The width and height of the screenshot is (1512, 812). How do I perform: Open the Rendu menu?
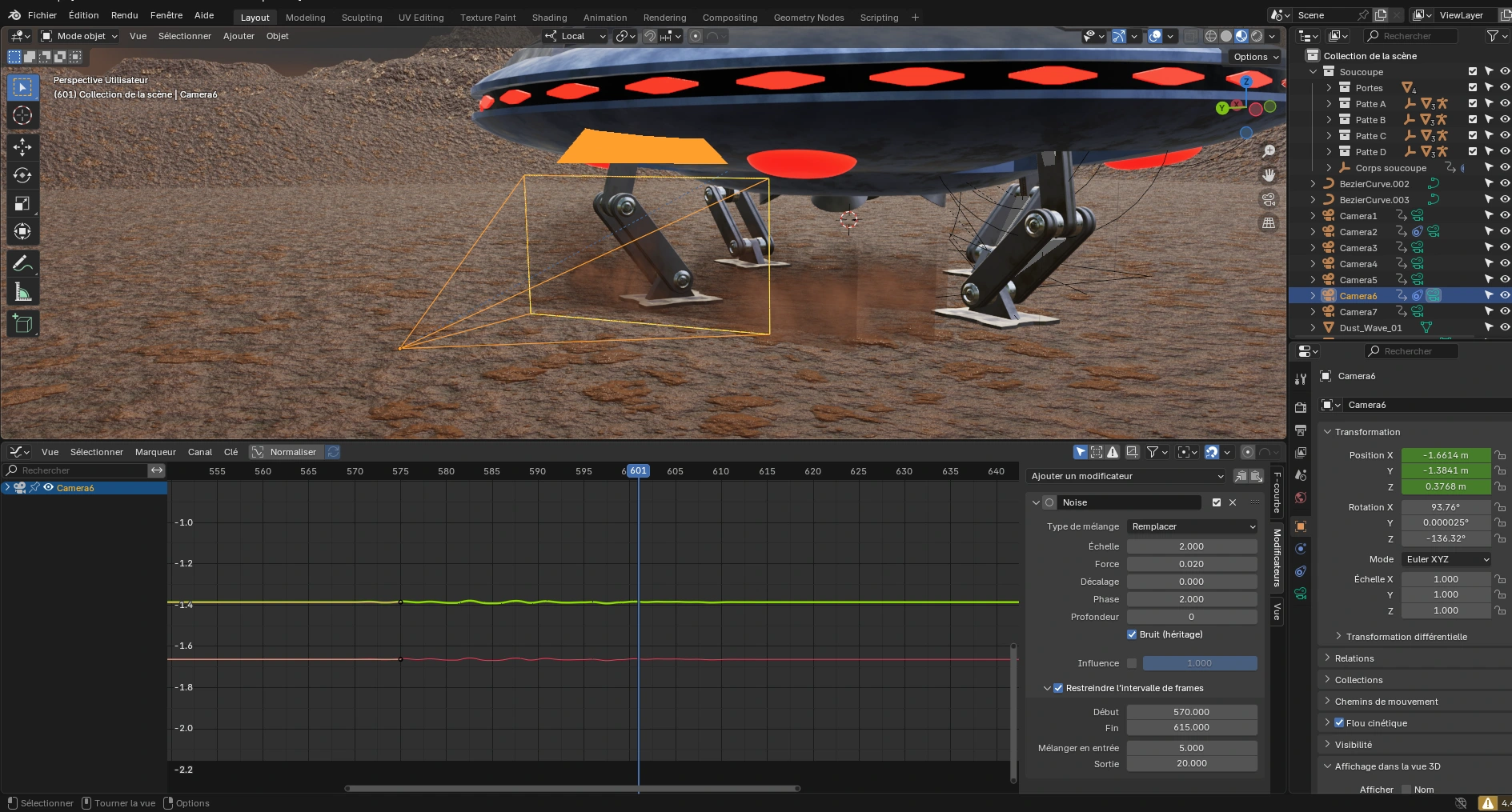click(x=124, y=15)
